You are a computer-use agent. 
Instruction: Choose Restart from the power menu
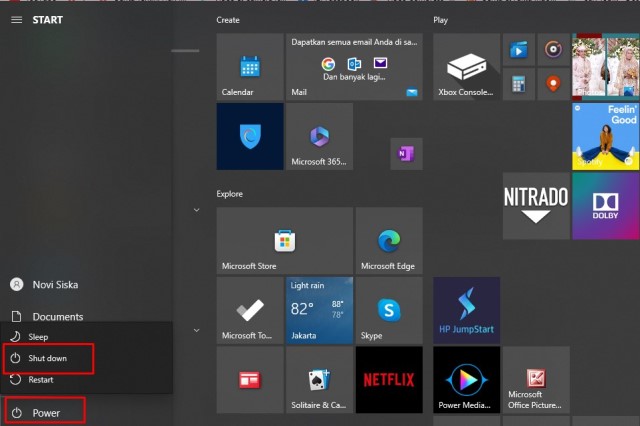[x=86, y=380]
